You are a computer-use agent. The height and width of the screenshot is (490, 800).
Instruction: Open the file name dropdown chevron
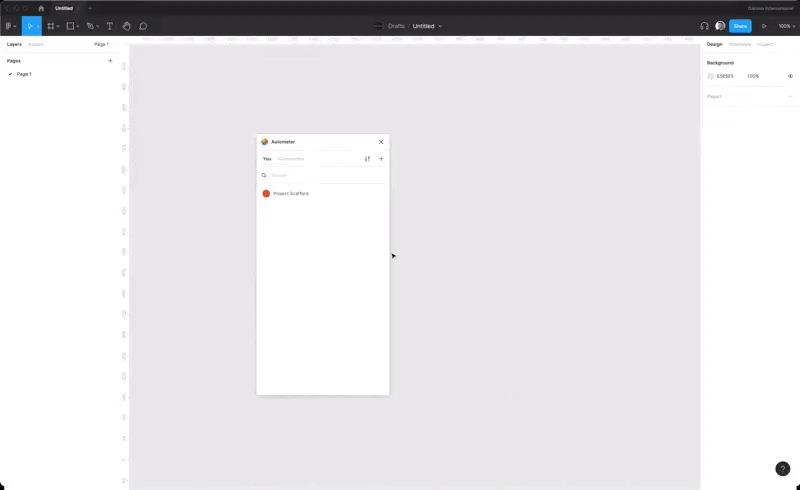pos(440,26)
